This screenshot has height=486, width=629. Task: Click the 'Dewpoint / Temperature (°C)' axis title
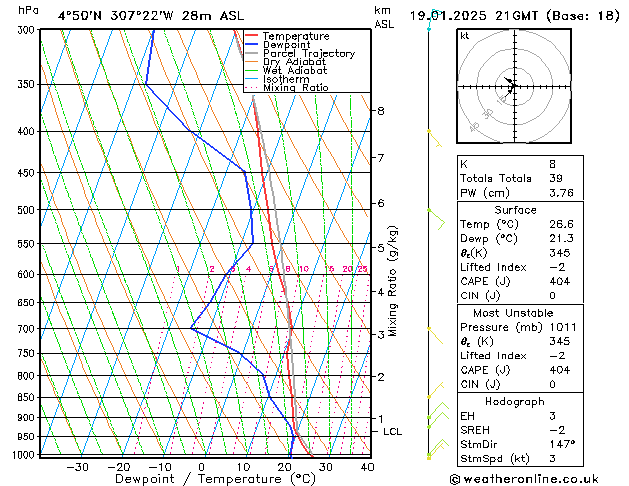[x=215, y=479]
